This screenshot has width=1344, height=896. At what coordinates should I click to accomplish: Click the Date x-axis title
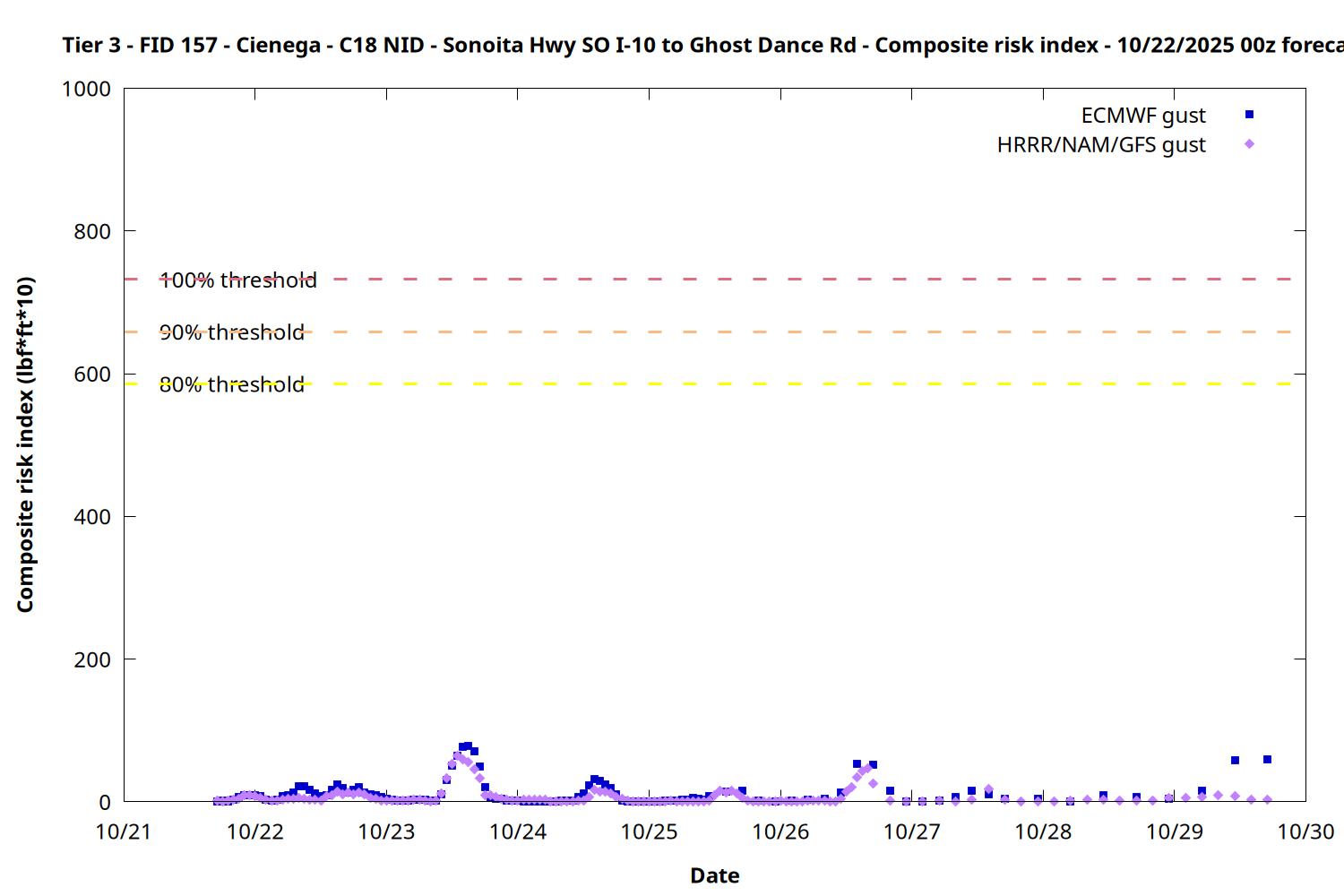(714, 875)
